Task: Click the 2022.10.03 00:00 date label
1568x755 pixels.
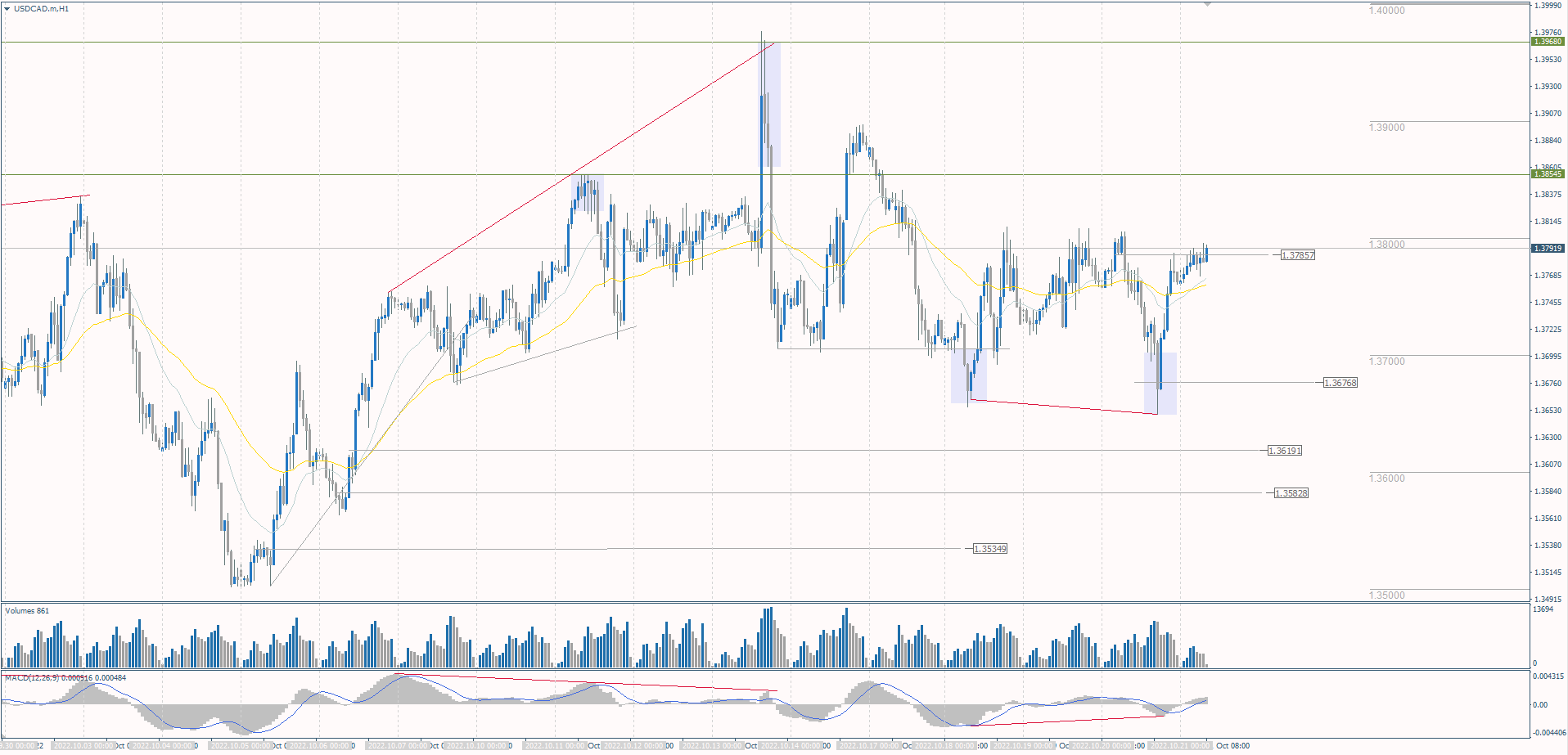Action: (x=83, y=746)
